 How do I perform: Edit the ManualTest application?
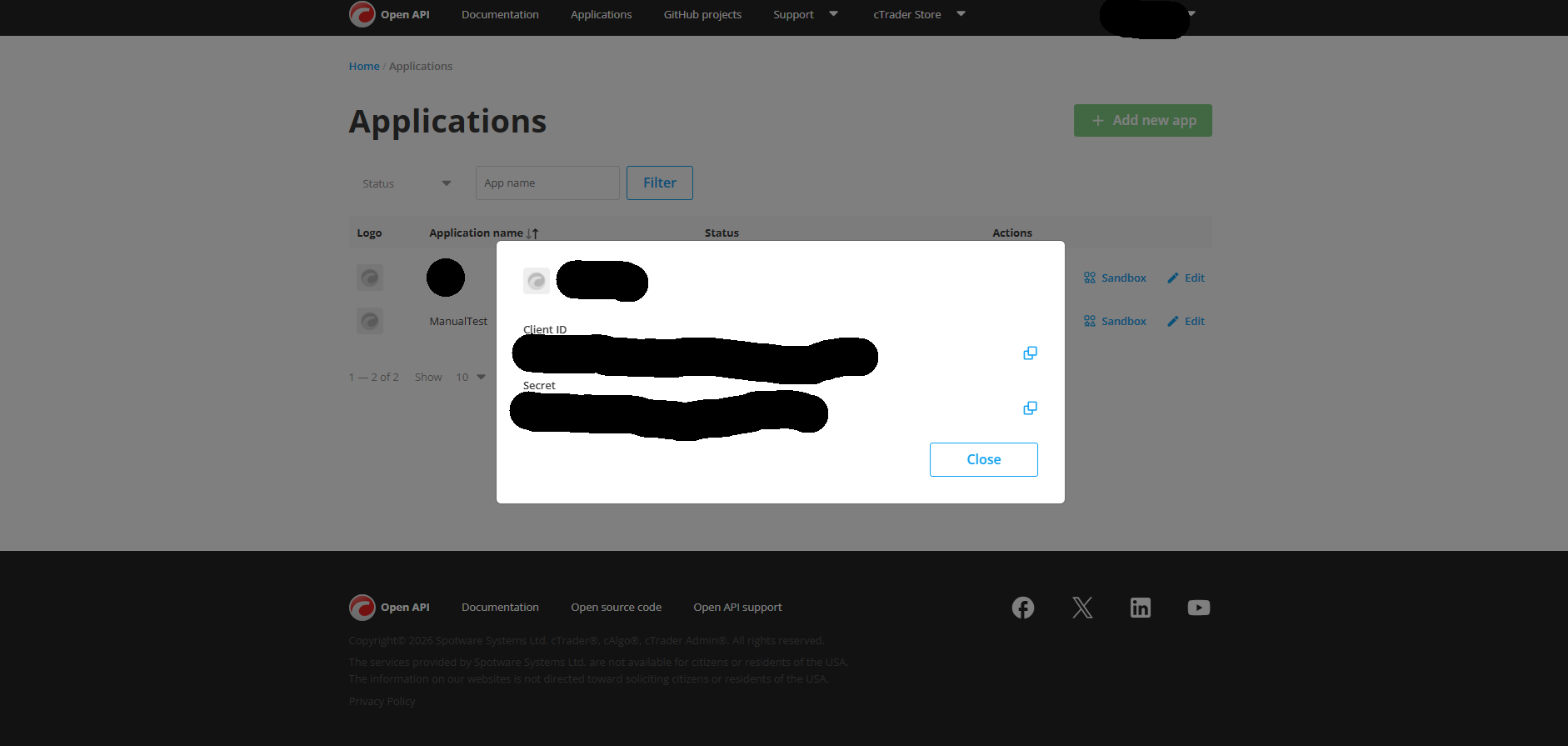pyautogui.click(x=1186, y=322)
